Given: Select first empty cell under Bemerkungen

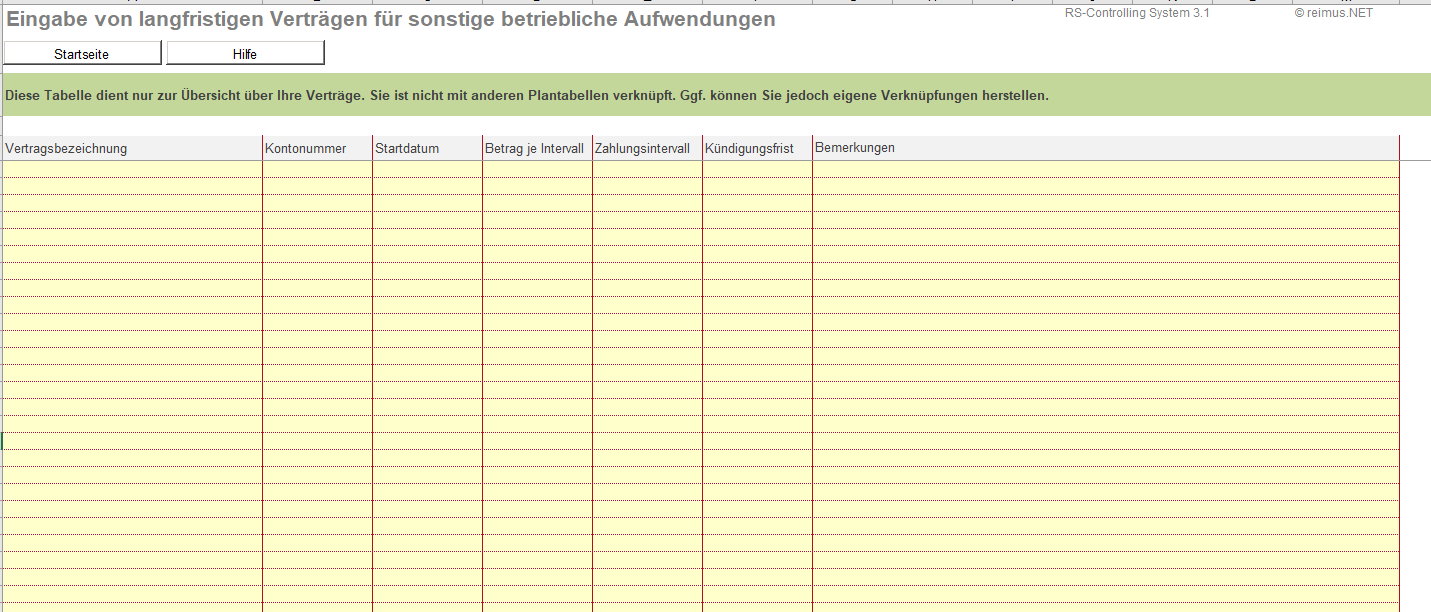Looking at the screenshot, I should point(1105,169).
